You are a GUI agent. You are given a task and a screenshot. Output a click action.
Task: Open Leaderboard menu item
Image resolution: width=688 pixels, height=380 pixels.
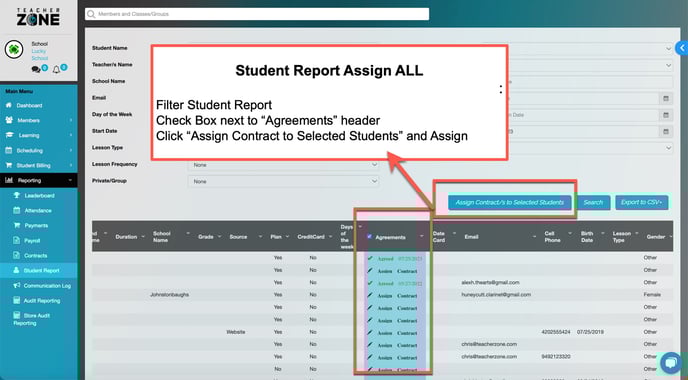click(x=39, y=195)
